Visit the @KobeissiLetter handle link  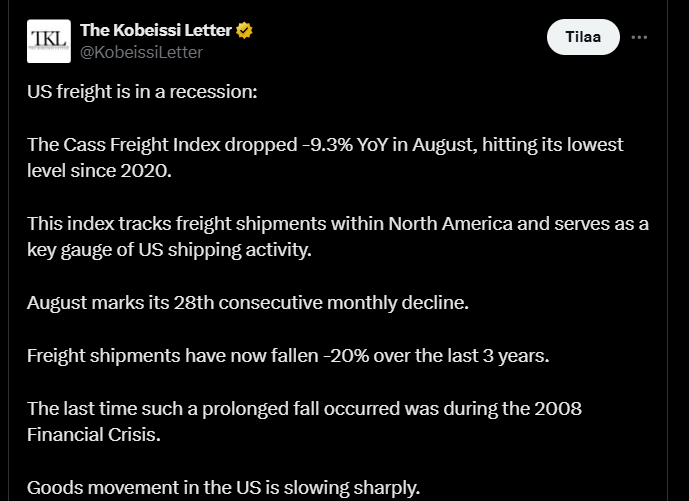141,52
